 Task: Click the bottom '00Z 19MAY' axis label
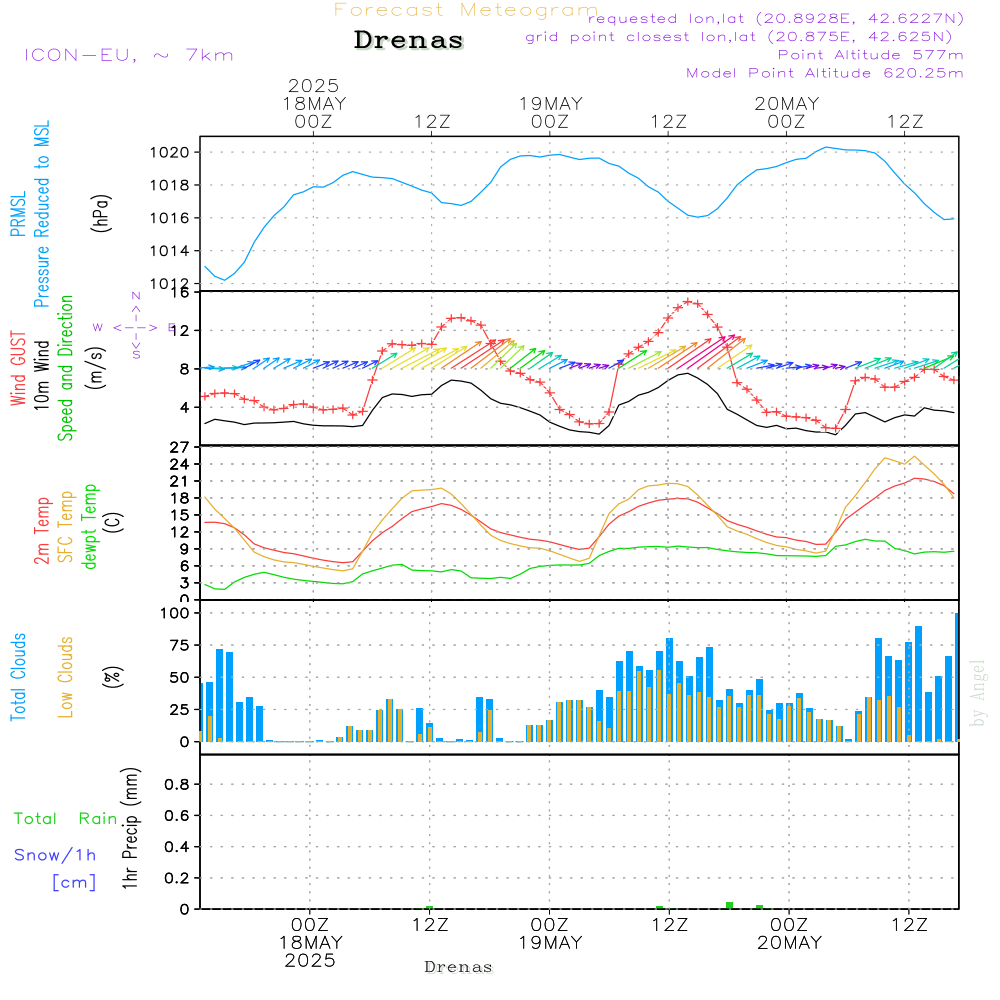550,934
